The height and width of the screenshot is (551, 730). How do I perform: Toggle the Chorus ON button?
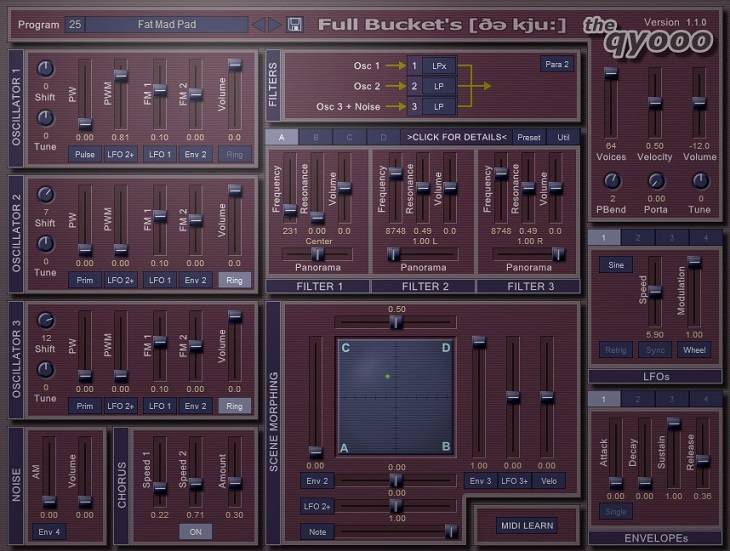click(x=195, y=531)
